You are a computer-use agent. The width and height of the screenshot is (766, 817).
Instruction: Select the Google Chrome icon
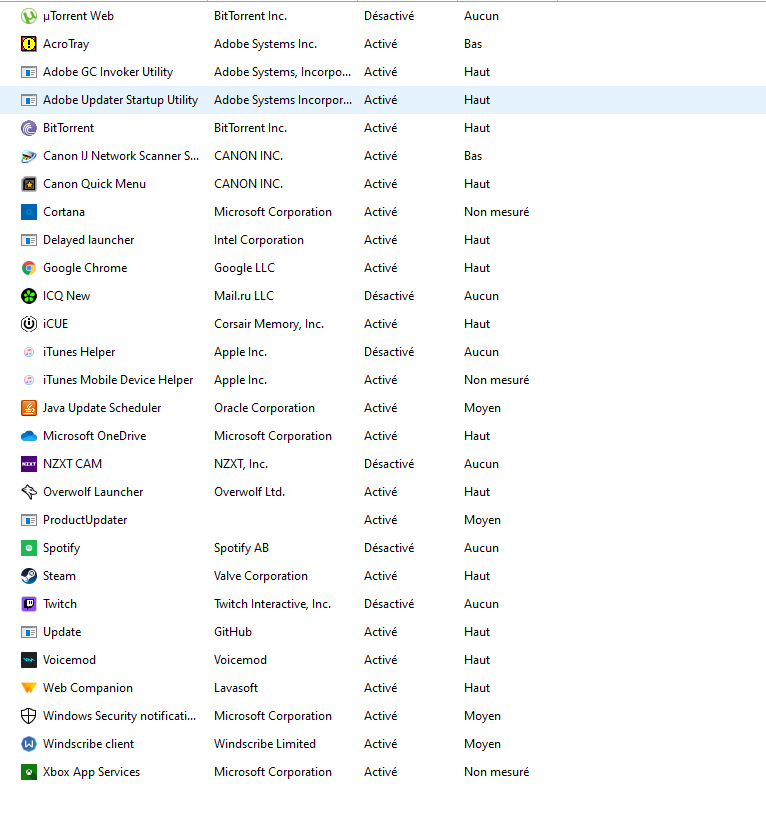pos(28,268)
